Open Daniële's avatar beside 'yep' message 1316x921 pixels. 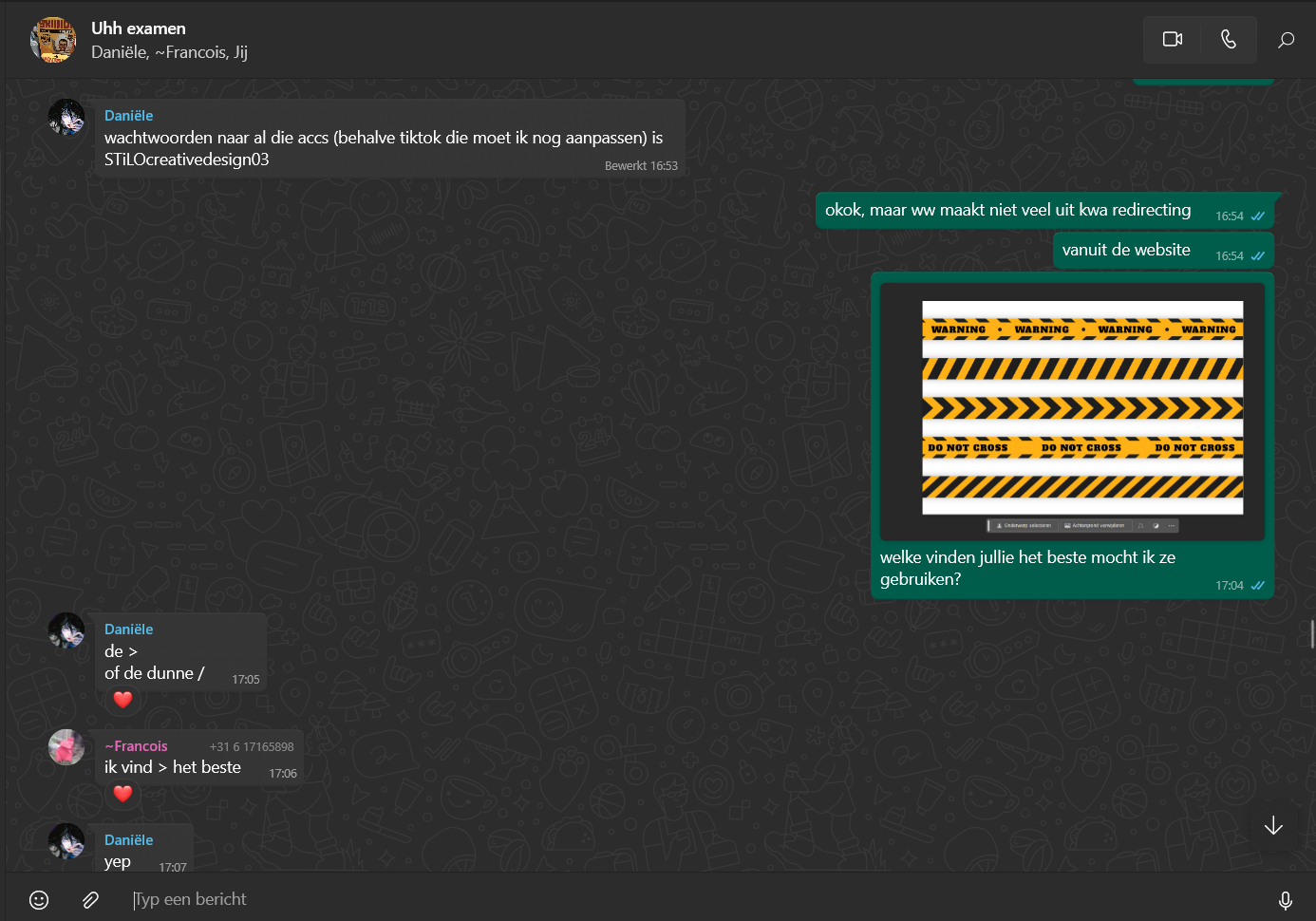pyautogui.click(x=66, y=840)
